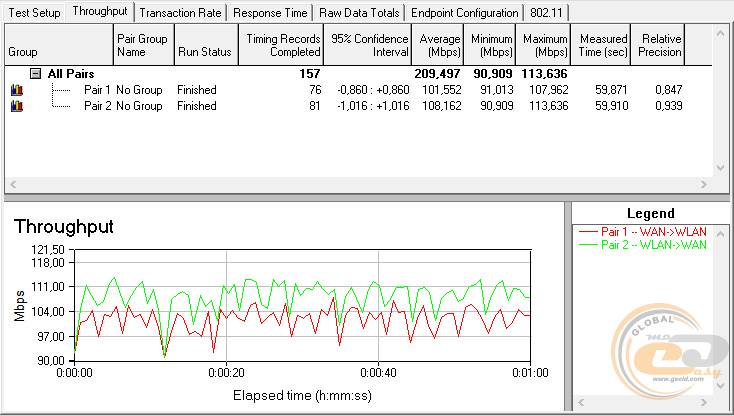Go to the Response Time tab
The width and height of the screenshot is (734, 416).
tap(271, 13)
